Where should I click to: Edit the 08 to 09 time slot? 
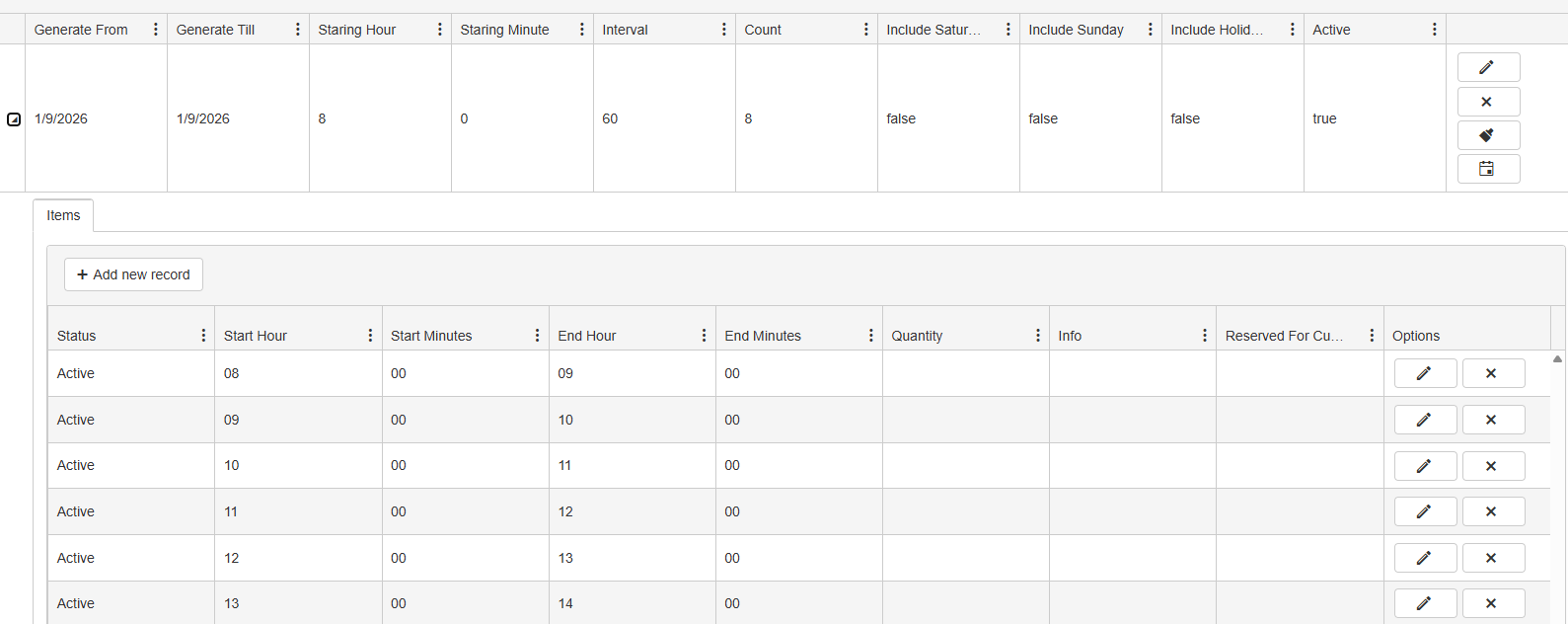tap(1424, 373)
